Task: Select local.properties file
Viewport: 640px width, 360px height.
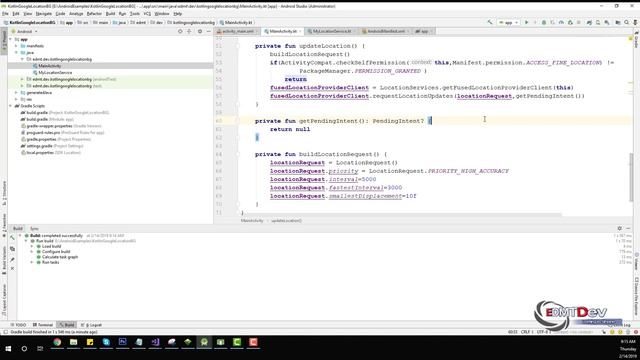Action: coord(51,152)
